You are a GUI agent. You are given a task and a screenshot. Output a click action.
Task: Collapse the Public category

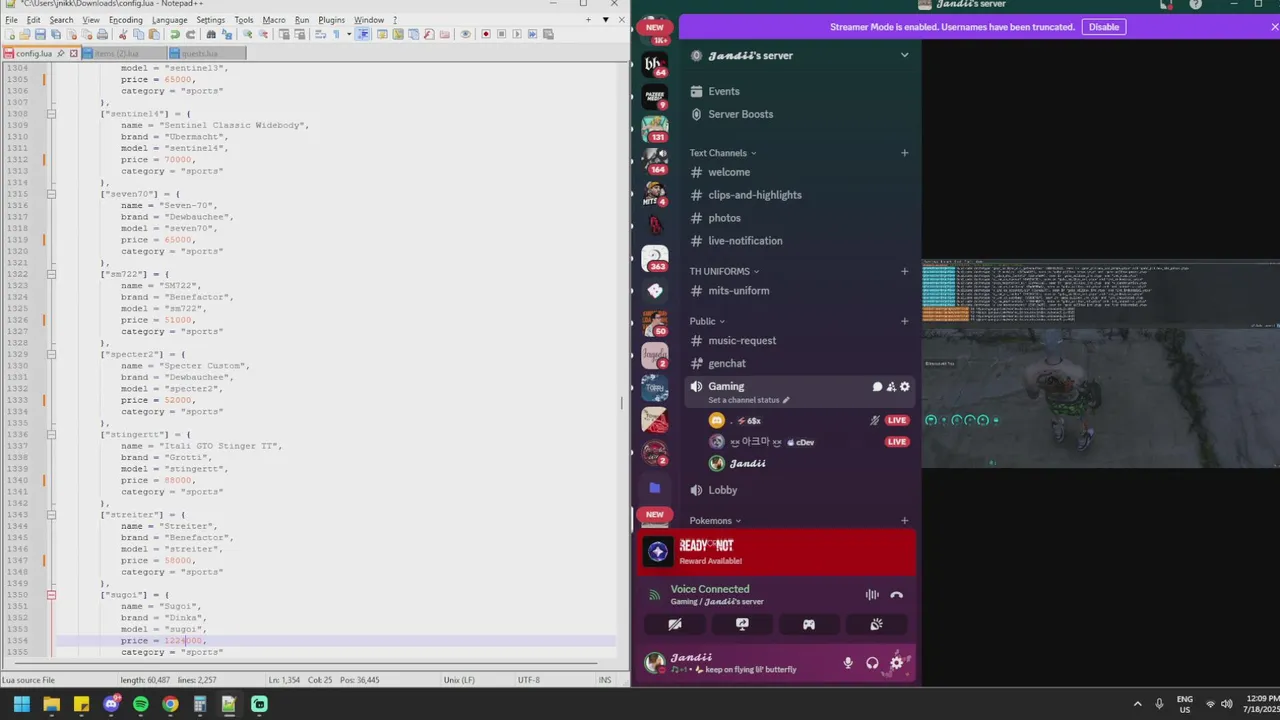[707, 321]
